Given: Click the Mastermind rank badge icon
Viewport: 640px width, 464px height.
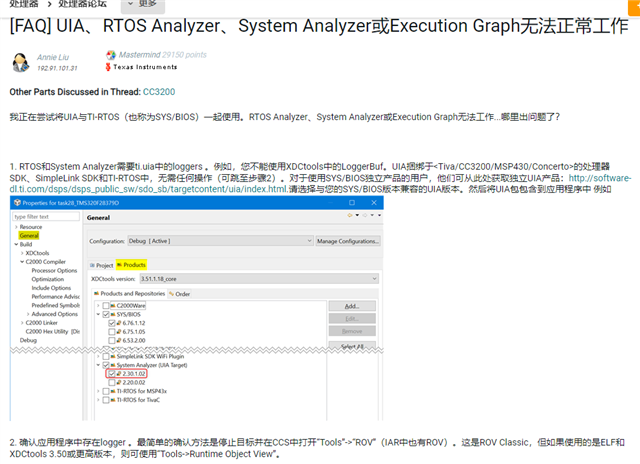Looking at the screenshot, I should [111, 55].
